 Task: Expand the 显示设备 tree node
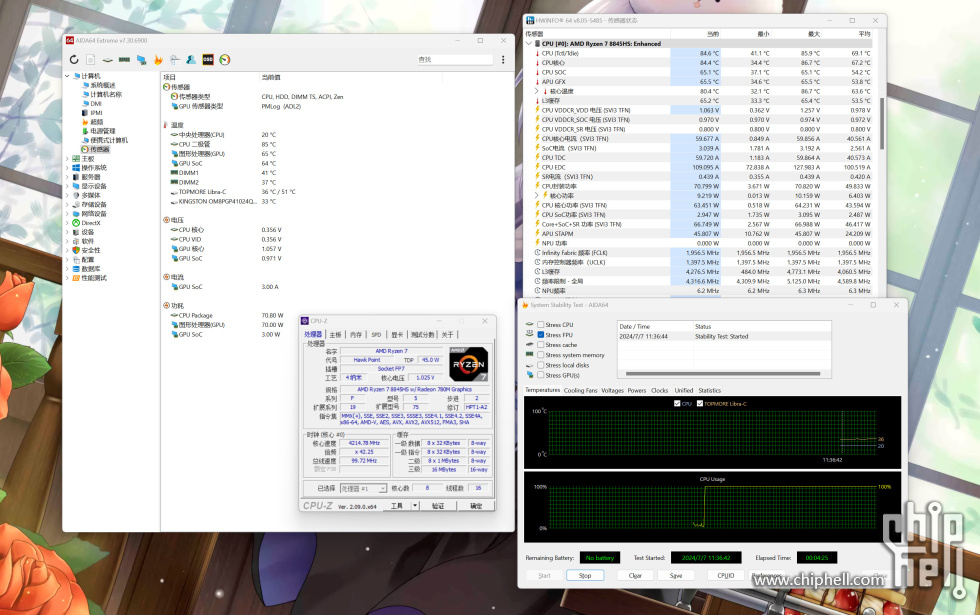click(68, 186)
